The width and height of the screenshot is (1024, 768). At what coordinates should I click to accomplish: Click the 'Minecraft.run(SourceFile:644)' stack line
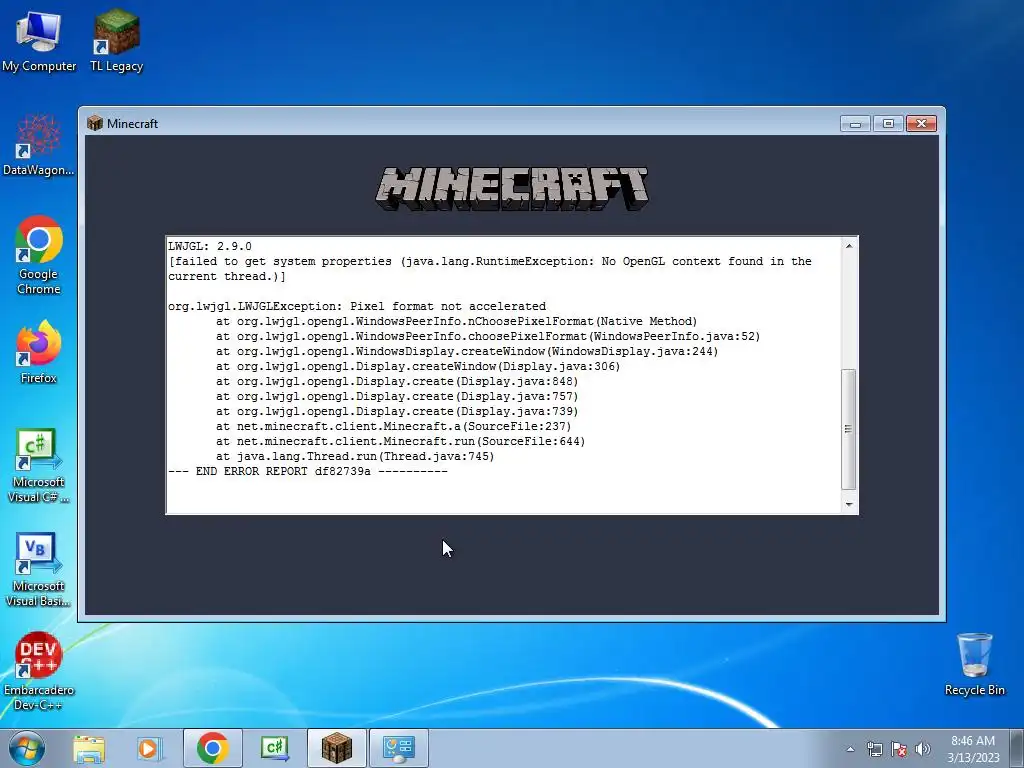pyautogui.click(x=400, y=441)
